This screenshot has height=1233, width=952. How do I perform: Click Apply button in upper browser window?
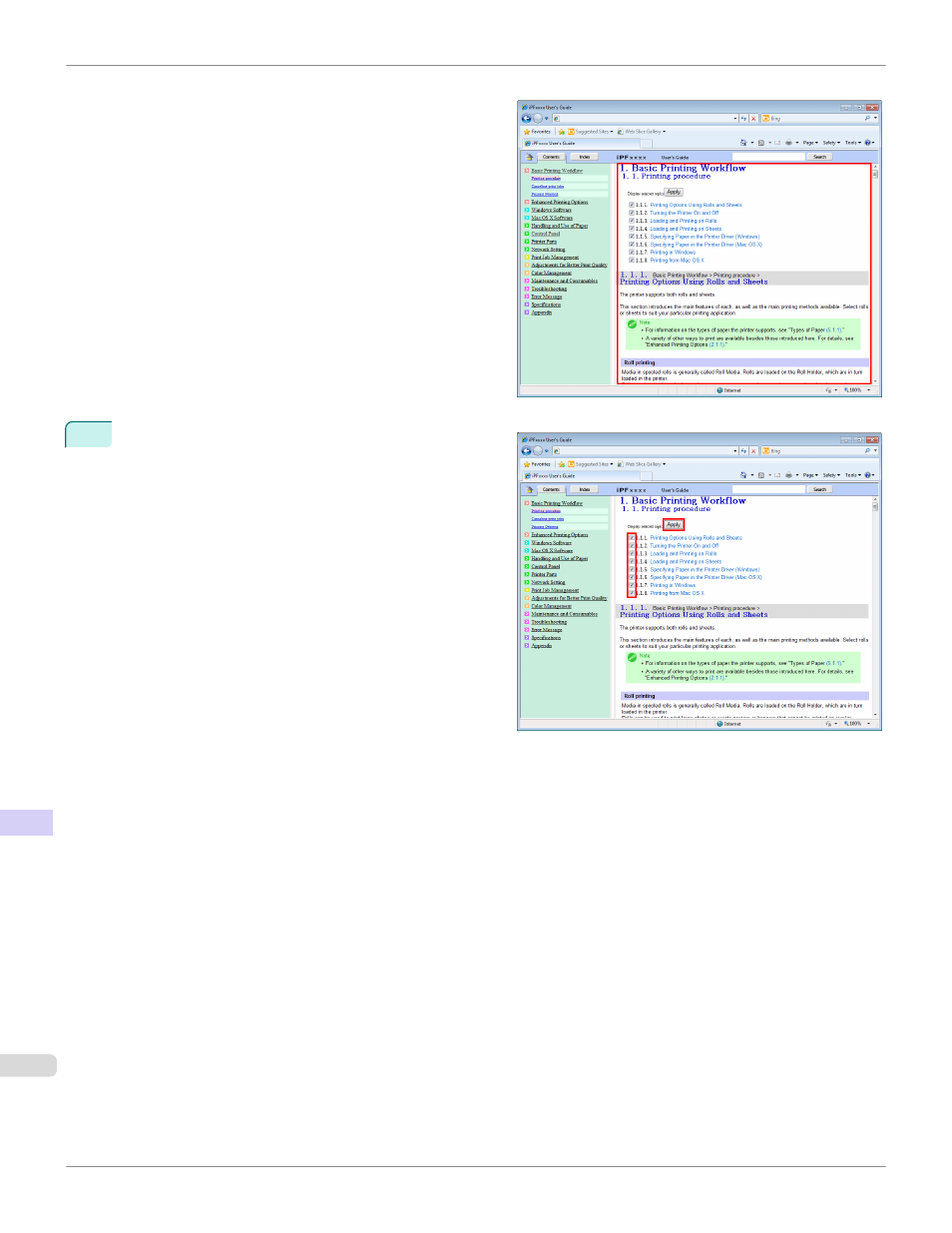(674, 192)
